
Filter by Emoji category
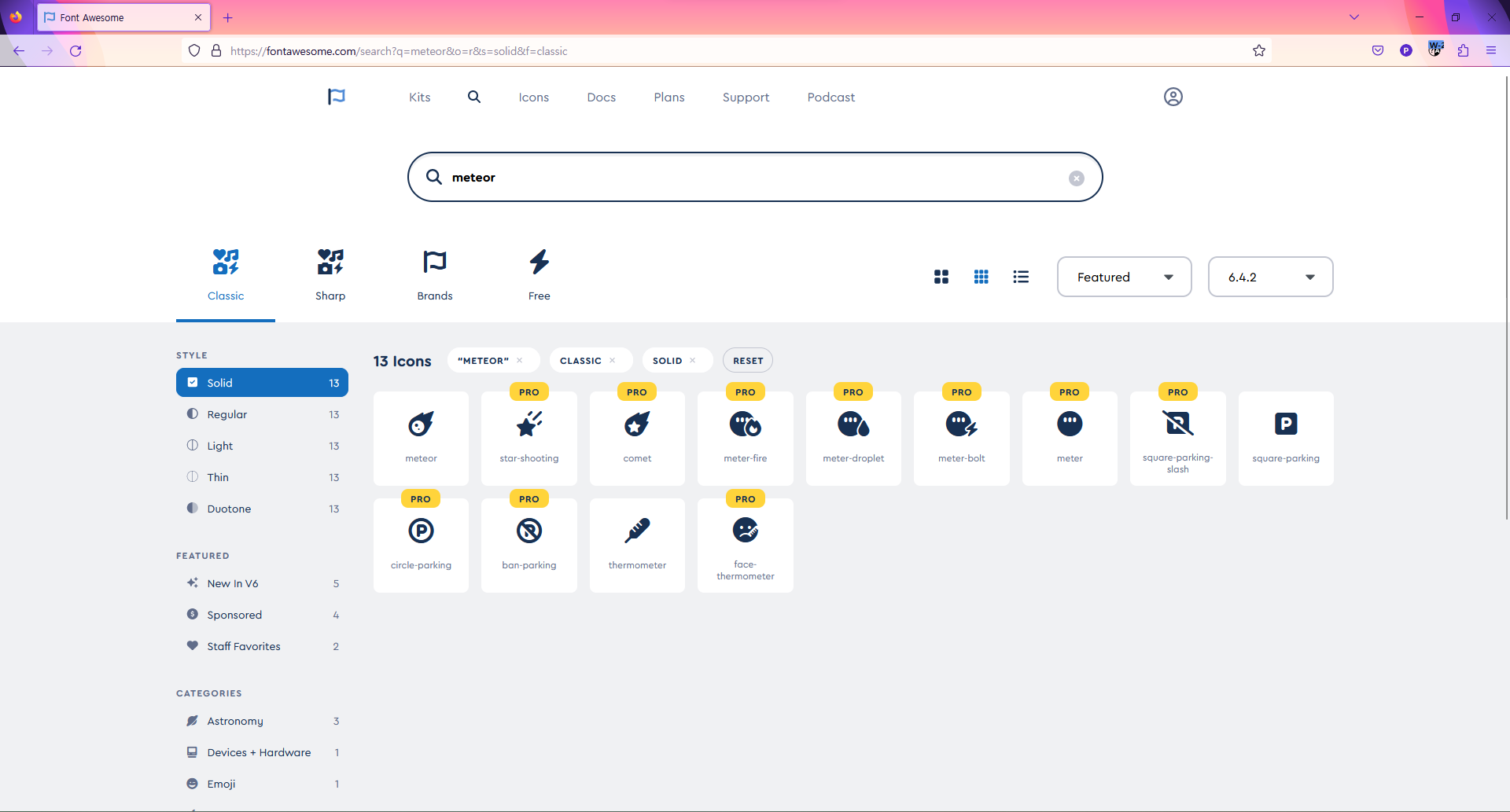tap(262, 784)
